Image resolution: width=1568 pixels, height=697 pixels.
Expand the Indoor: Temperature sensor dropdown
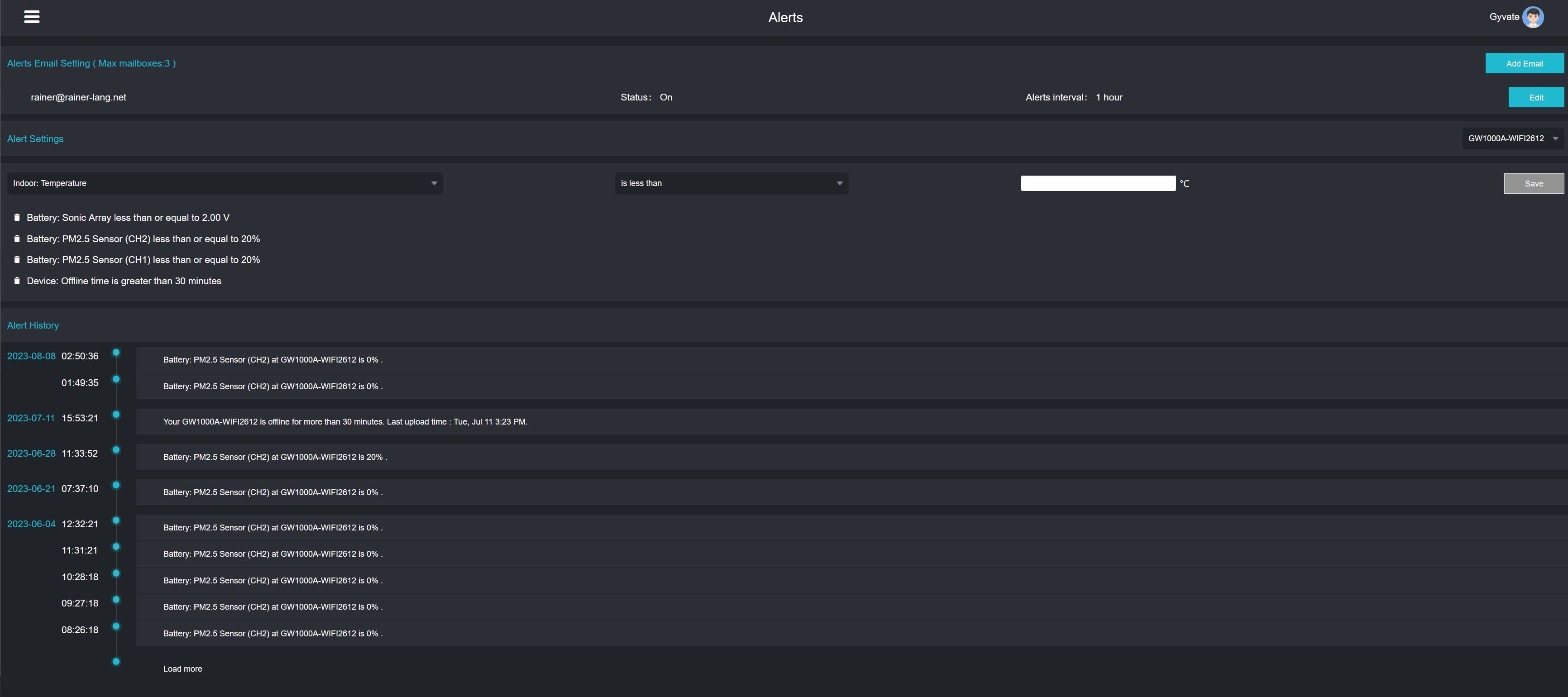pos(225,183)
